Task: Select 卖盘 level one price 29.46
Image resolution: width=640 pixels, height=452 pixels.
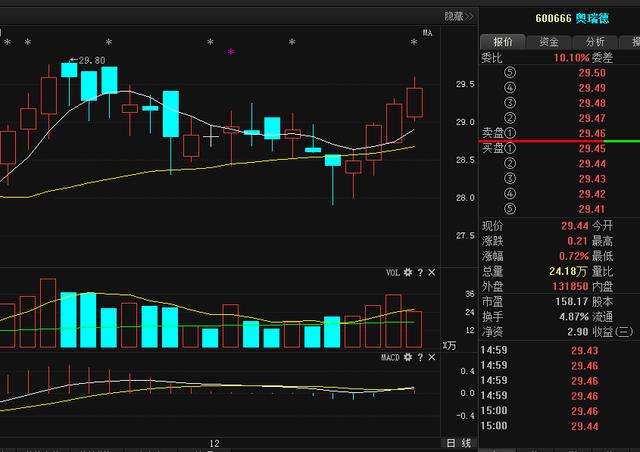Action: [592, 134]
